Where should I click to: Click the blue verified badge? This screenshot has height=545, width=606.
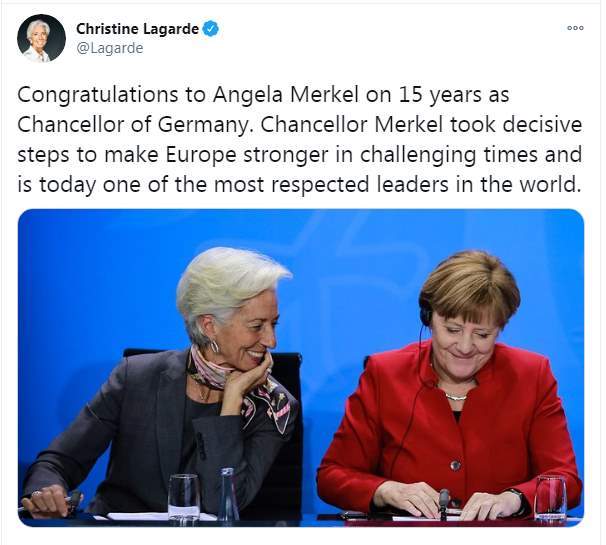click(x=210, y=29)
